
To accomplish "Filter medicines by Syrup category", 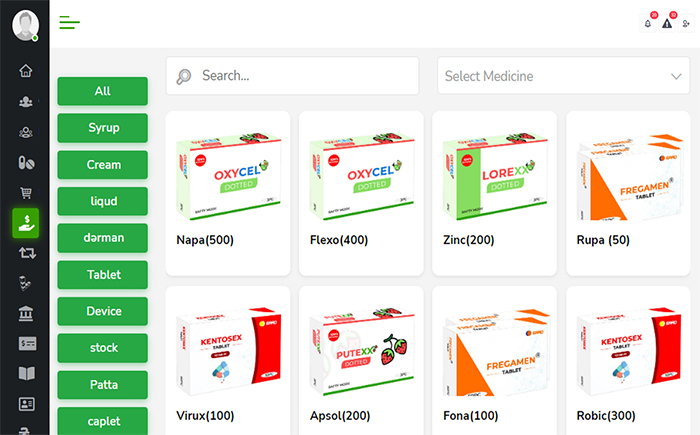I will [103, 128].
